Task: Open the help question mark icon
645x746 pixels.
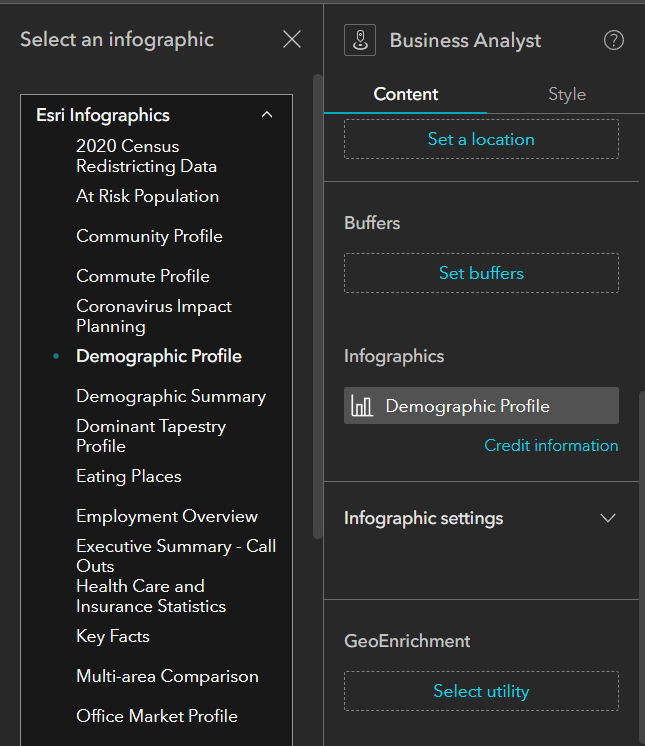Action: pos(614,40)
